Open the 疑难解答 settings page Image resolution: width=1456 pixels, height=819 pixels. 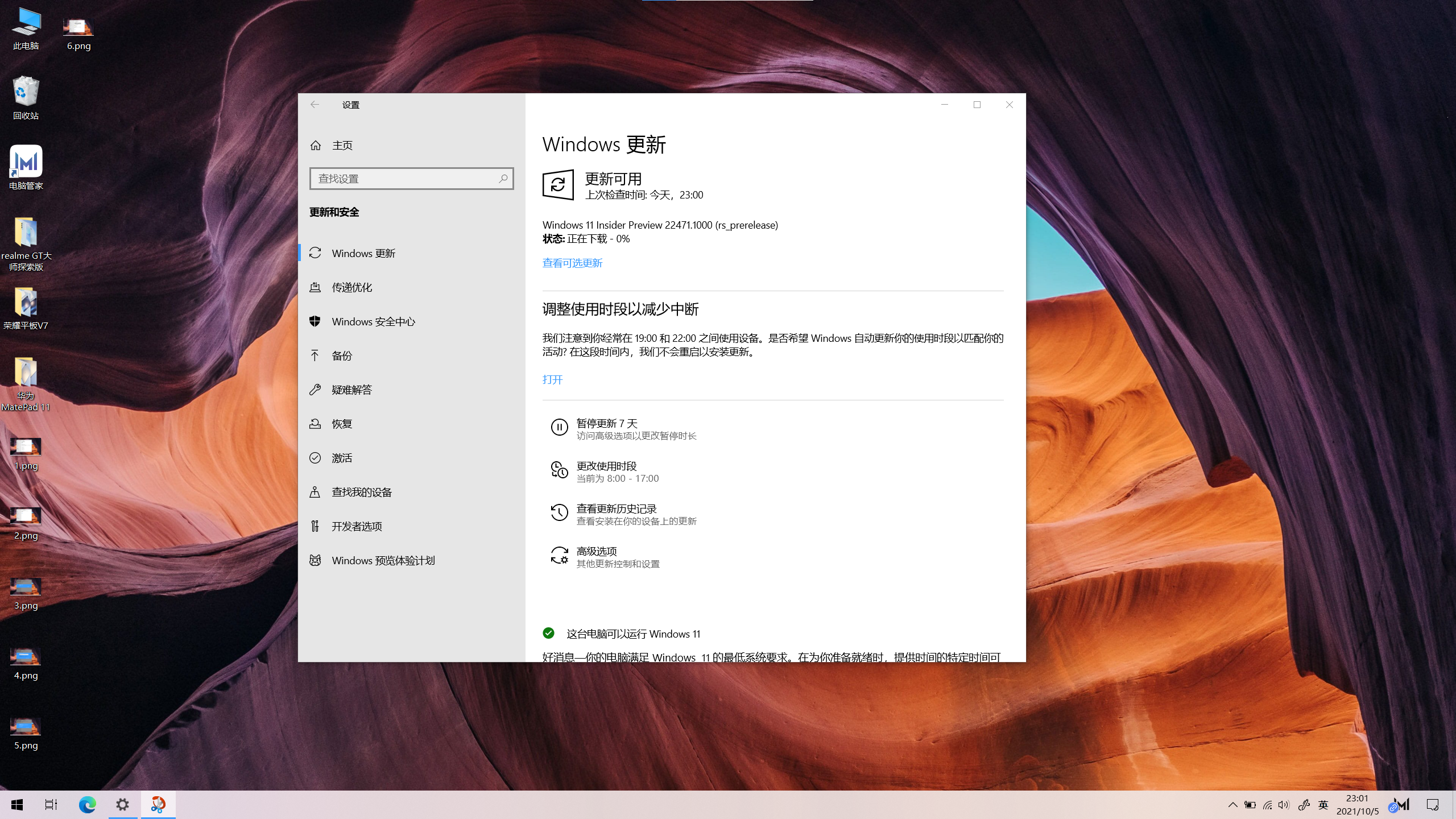pyautogui.click(x=412, y=390)
